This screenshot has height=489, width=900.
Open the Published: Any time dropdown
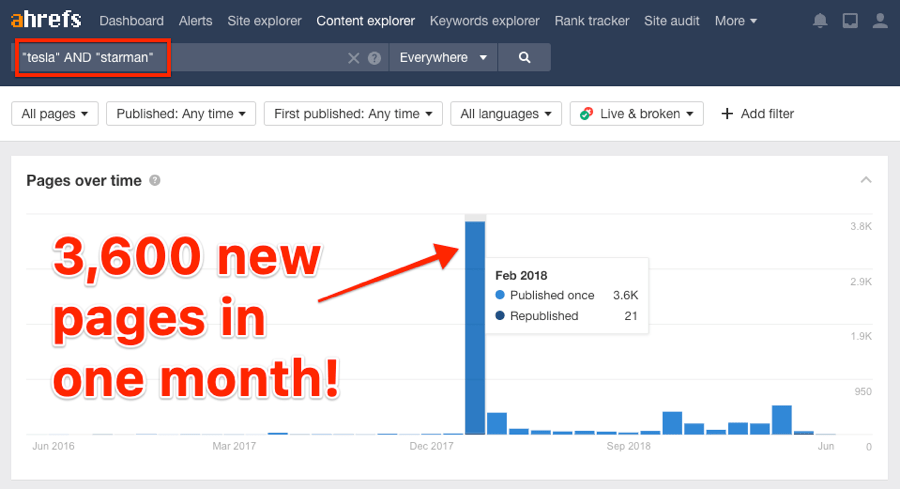coord(181,114)
